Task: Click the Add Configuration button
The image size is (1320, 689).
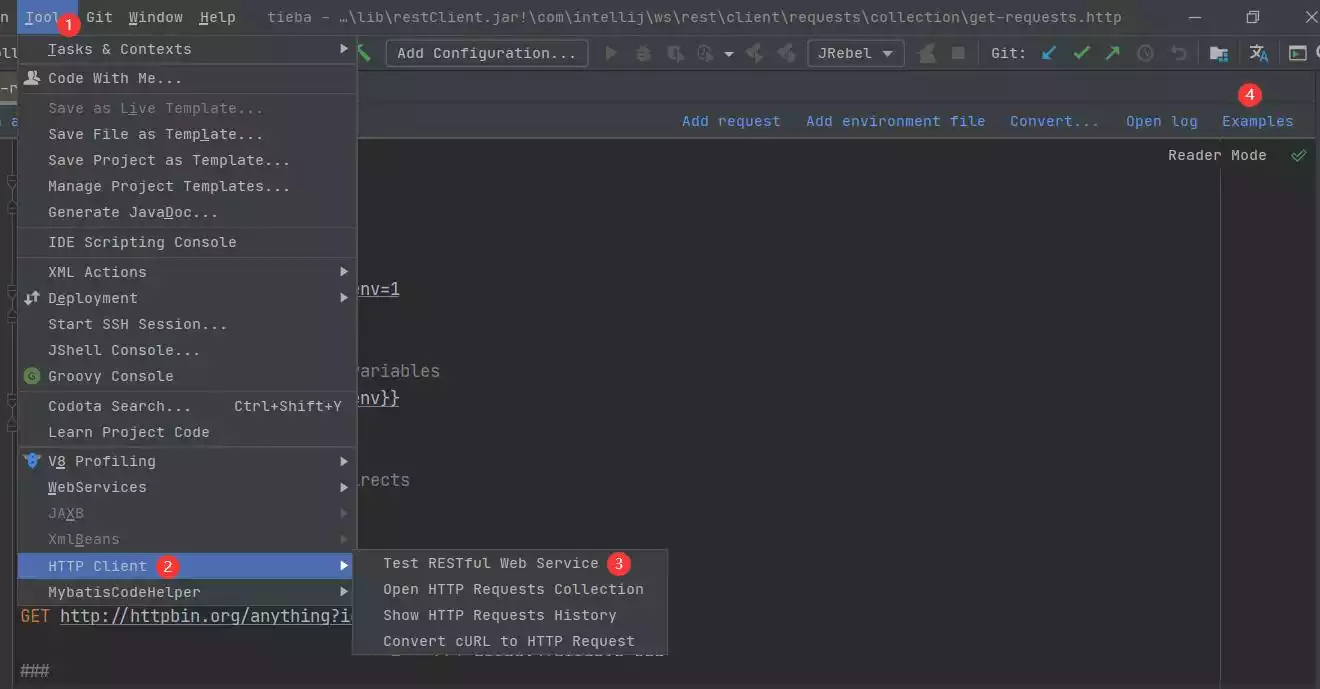Action: (x=487, y=53)
